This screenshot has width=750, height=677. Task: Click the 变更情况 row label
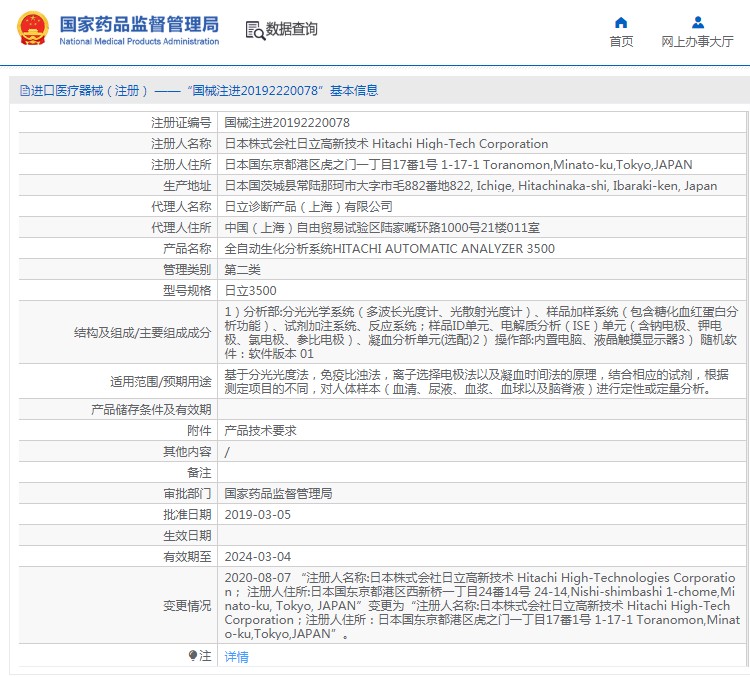coord(187,606)
